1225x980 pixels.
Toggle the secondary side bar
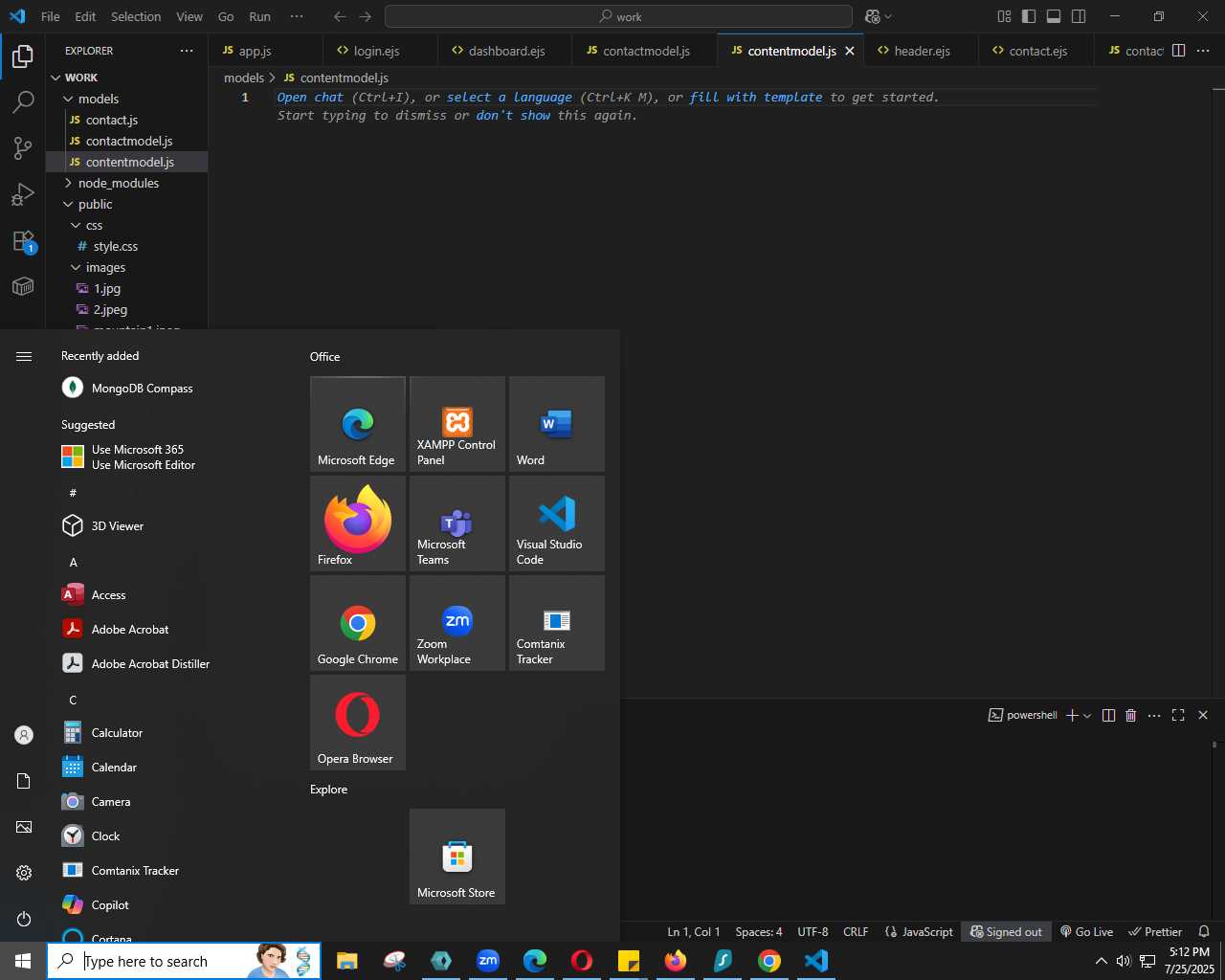click(x=1079, y=16)
